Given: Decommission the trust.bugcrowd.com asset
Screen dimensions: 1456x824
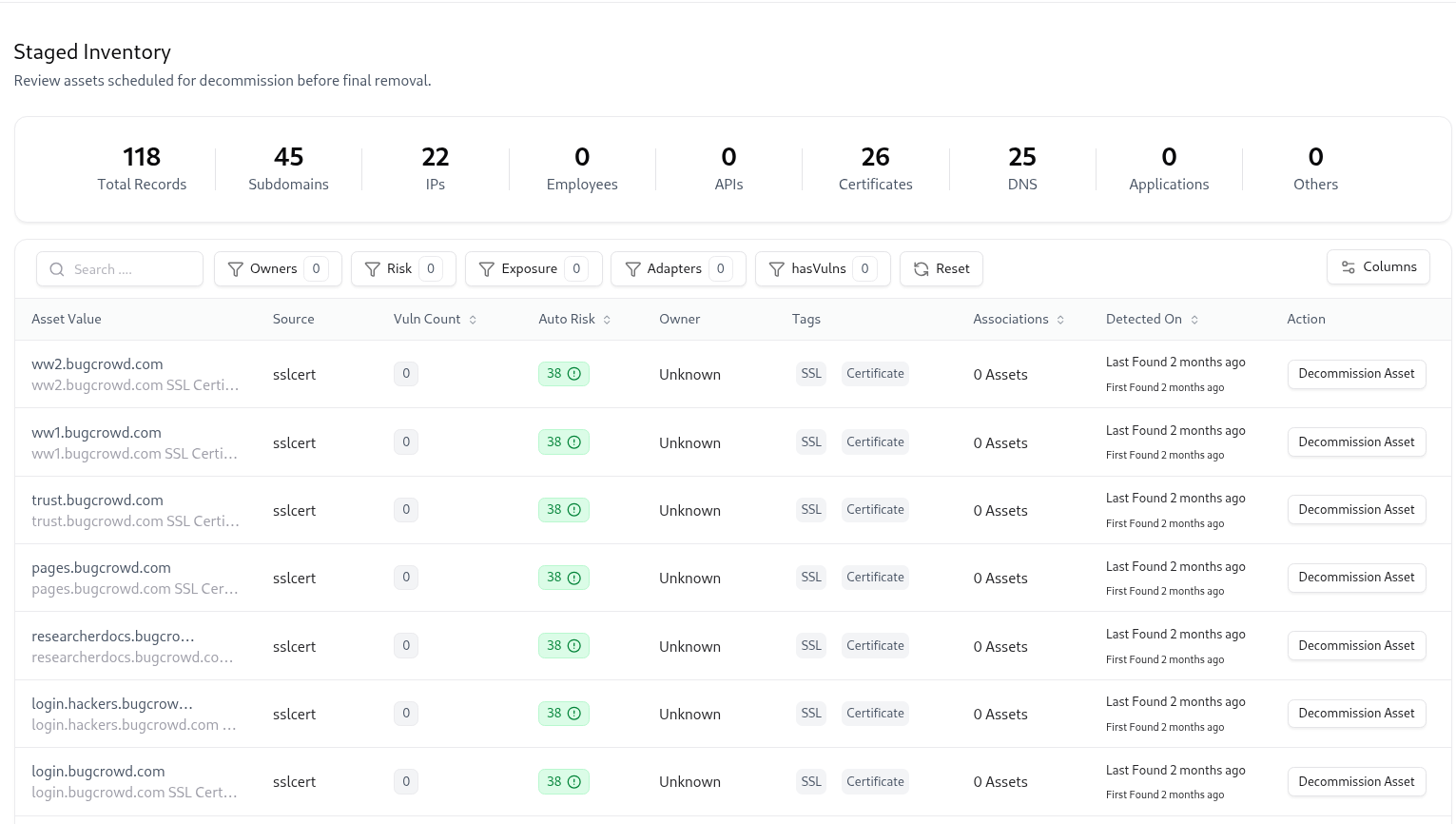Looking at the screenshot, I should [x=1356, y=510].
